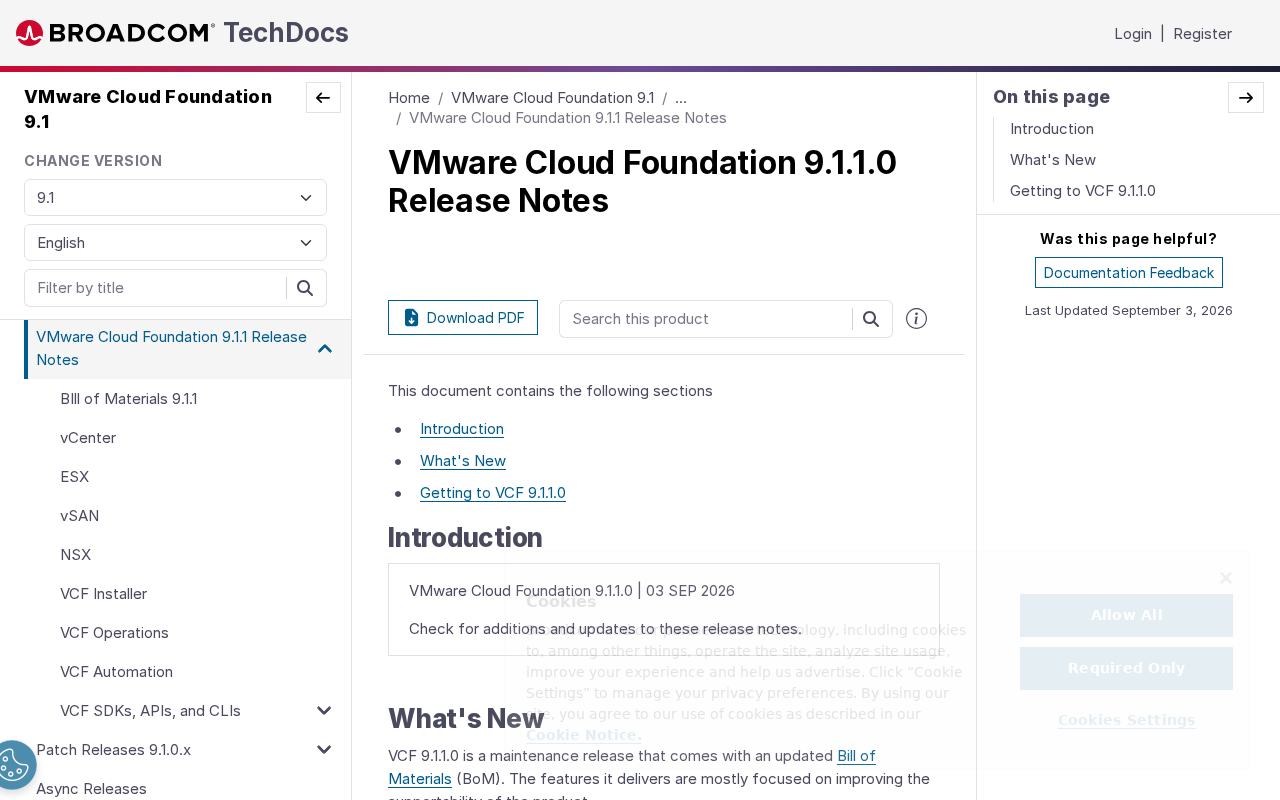Open VCF Automation in the sidebar

coord(116,672)
